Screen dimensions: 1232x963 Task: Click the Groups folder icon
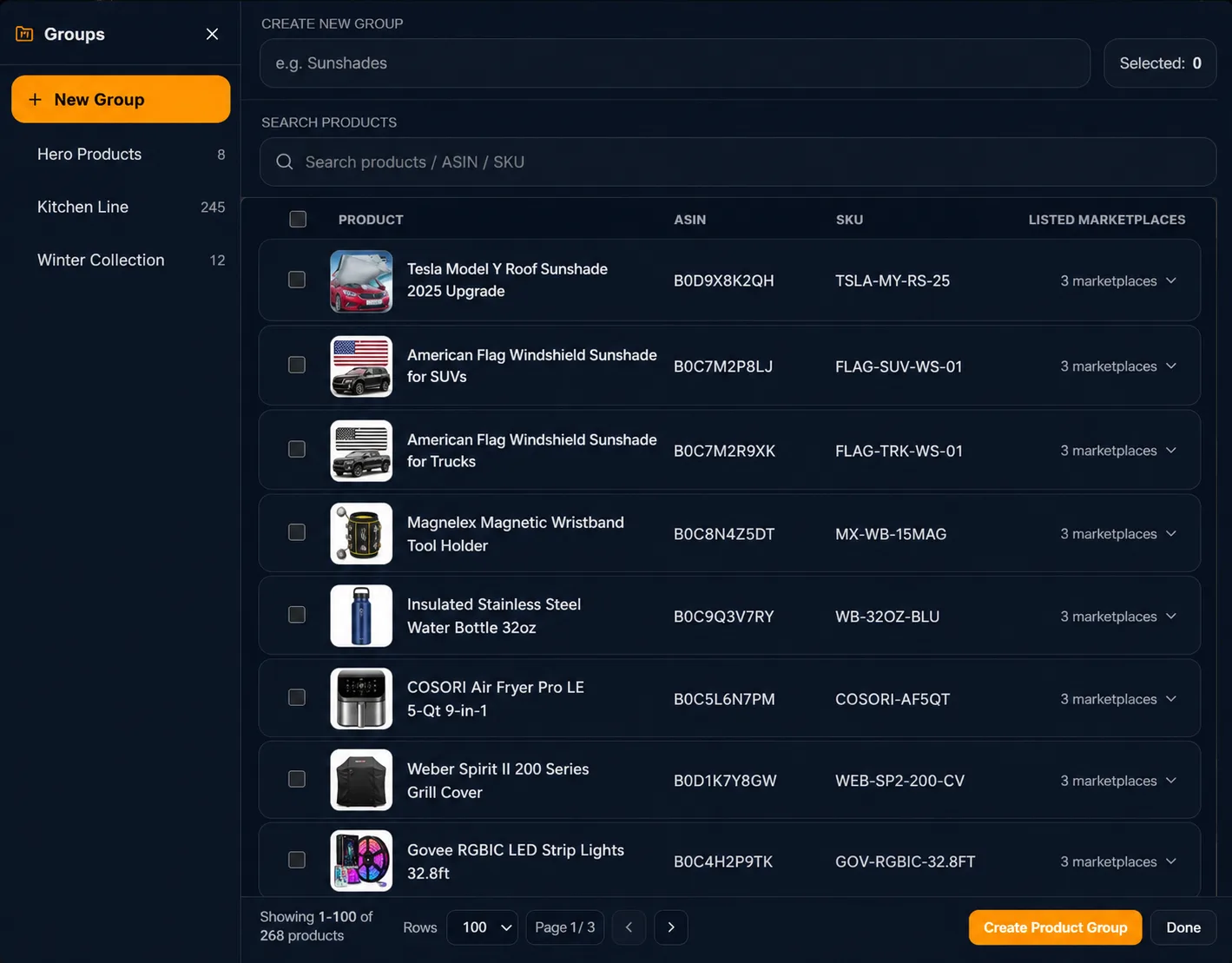coord(24,34)
